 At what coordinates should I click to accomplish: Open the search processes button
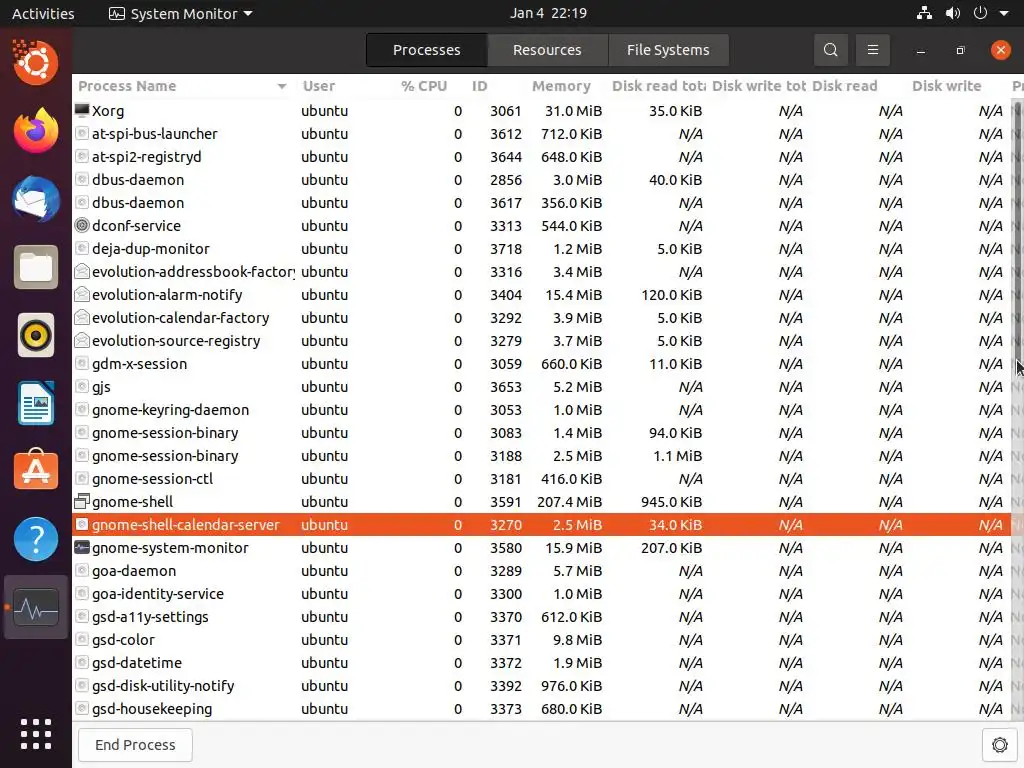tap(830, 50)
